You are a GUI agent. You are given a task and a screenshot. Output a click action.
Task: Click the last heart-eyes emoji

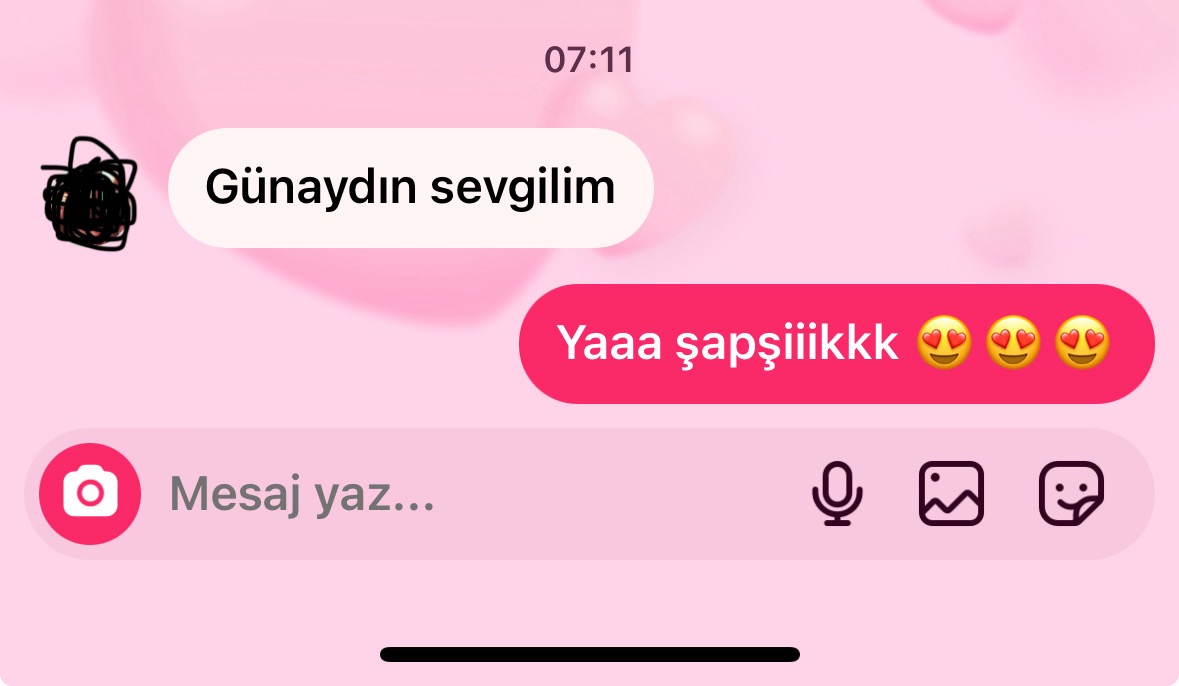[x=1082, y=342]
